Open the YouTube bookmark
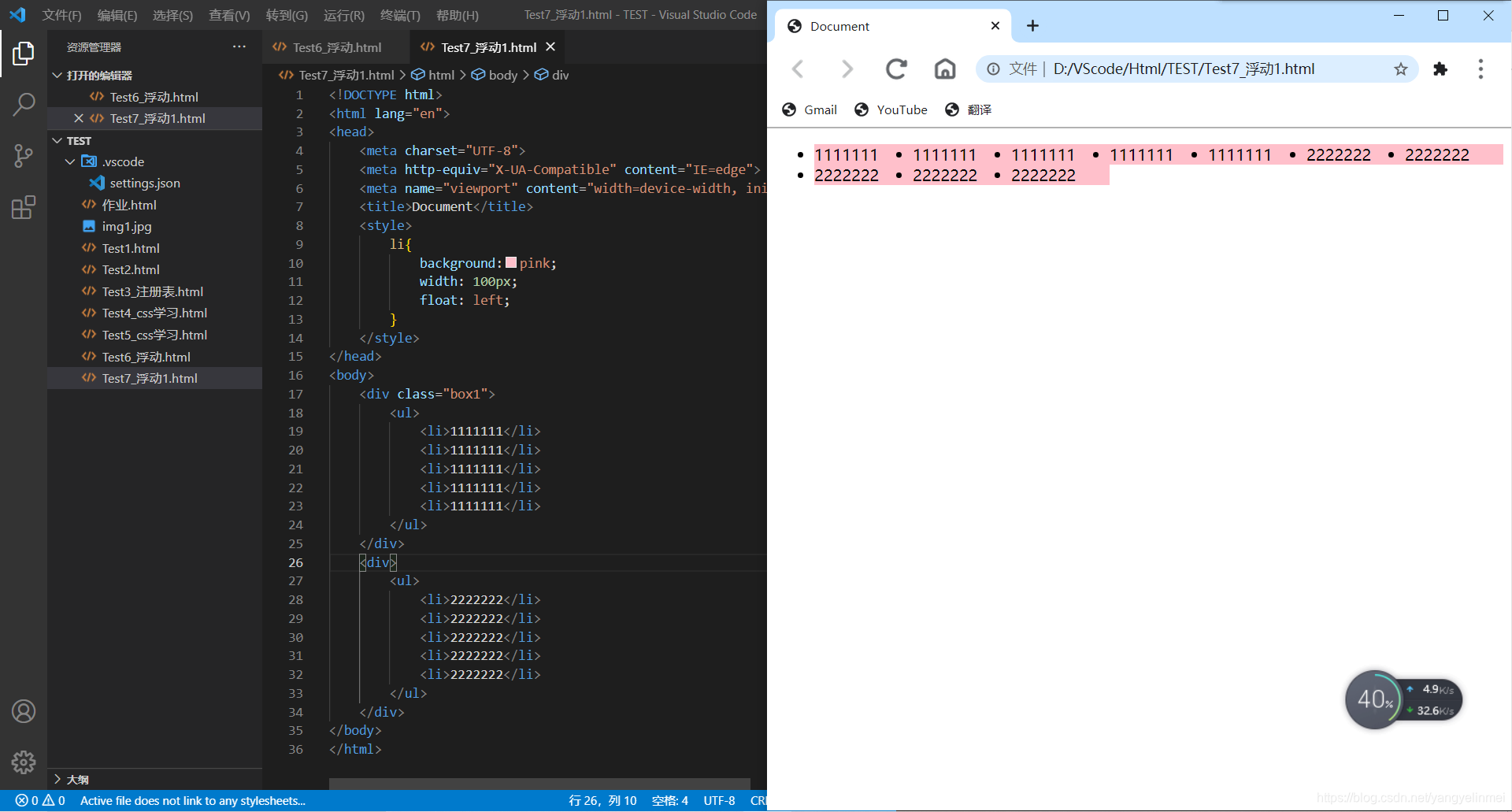1512x812 pixels. [891, 109]
